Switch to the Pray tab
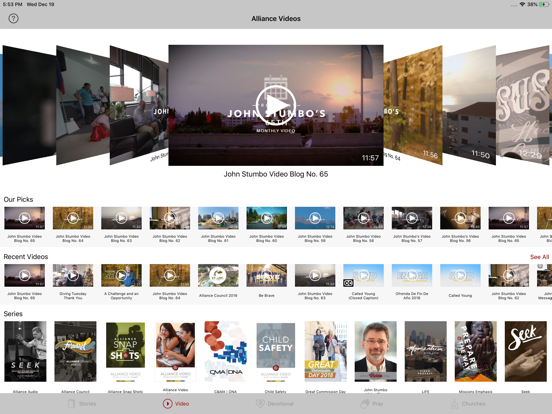This screenshot has height=414, width=552. click(372, 404)
